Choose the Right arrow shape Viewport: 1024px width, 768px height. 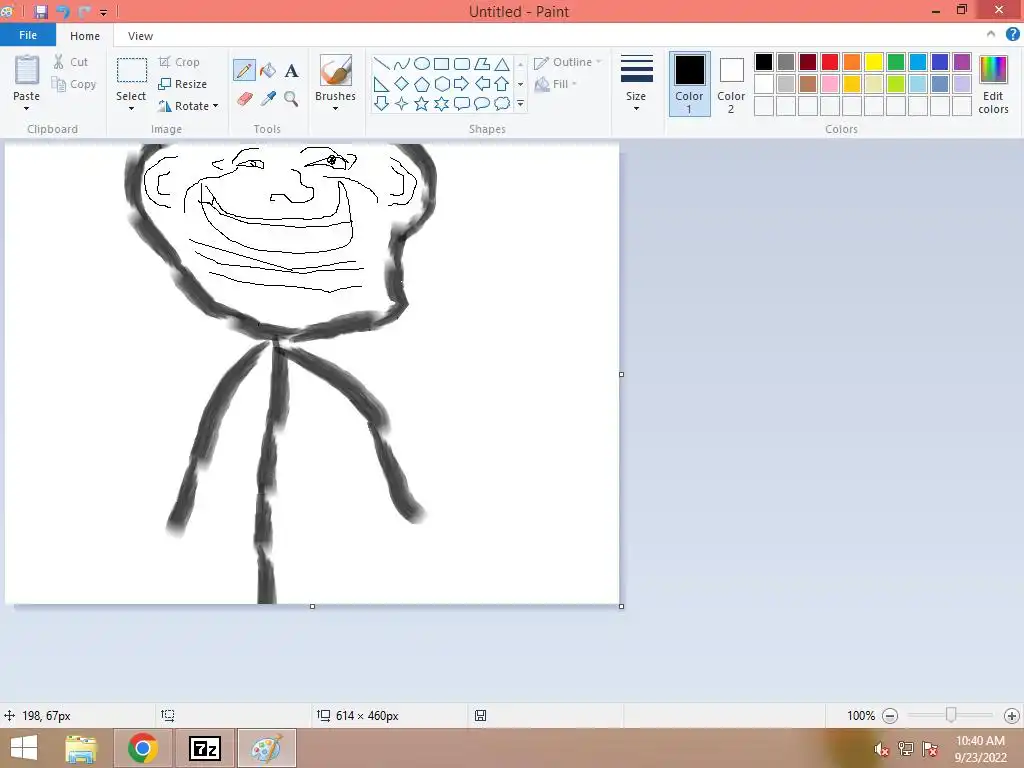click(462, 84)
